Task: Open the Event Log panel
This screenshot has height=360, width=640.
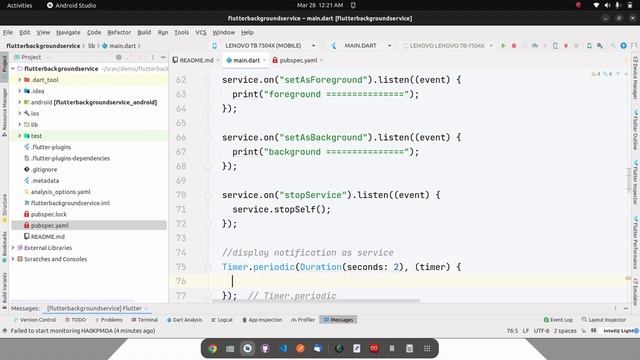Action: 558,320
